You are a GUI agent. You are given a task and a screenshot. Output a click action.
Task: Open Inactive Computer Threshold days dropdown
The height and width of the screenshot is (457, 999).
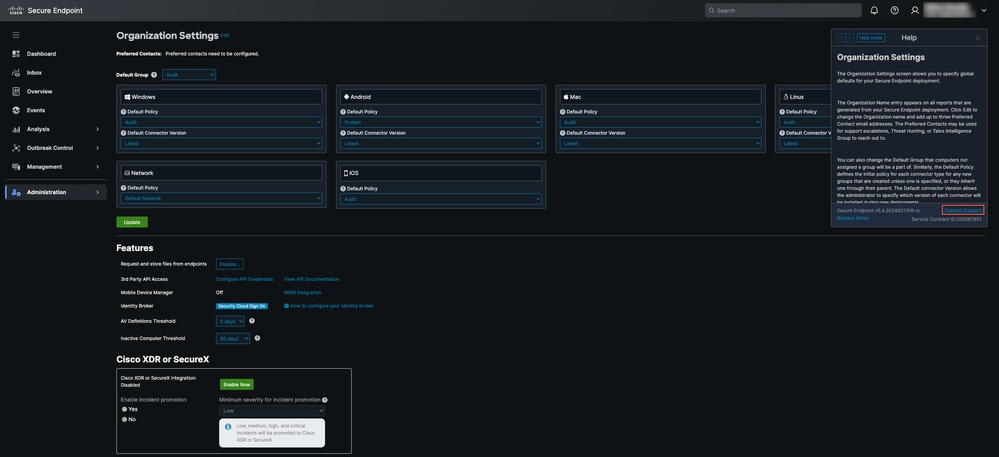click(x=233, y=338)
